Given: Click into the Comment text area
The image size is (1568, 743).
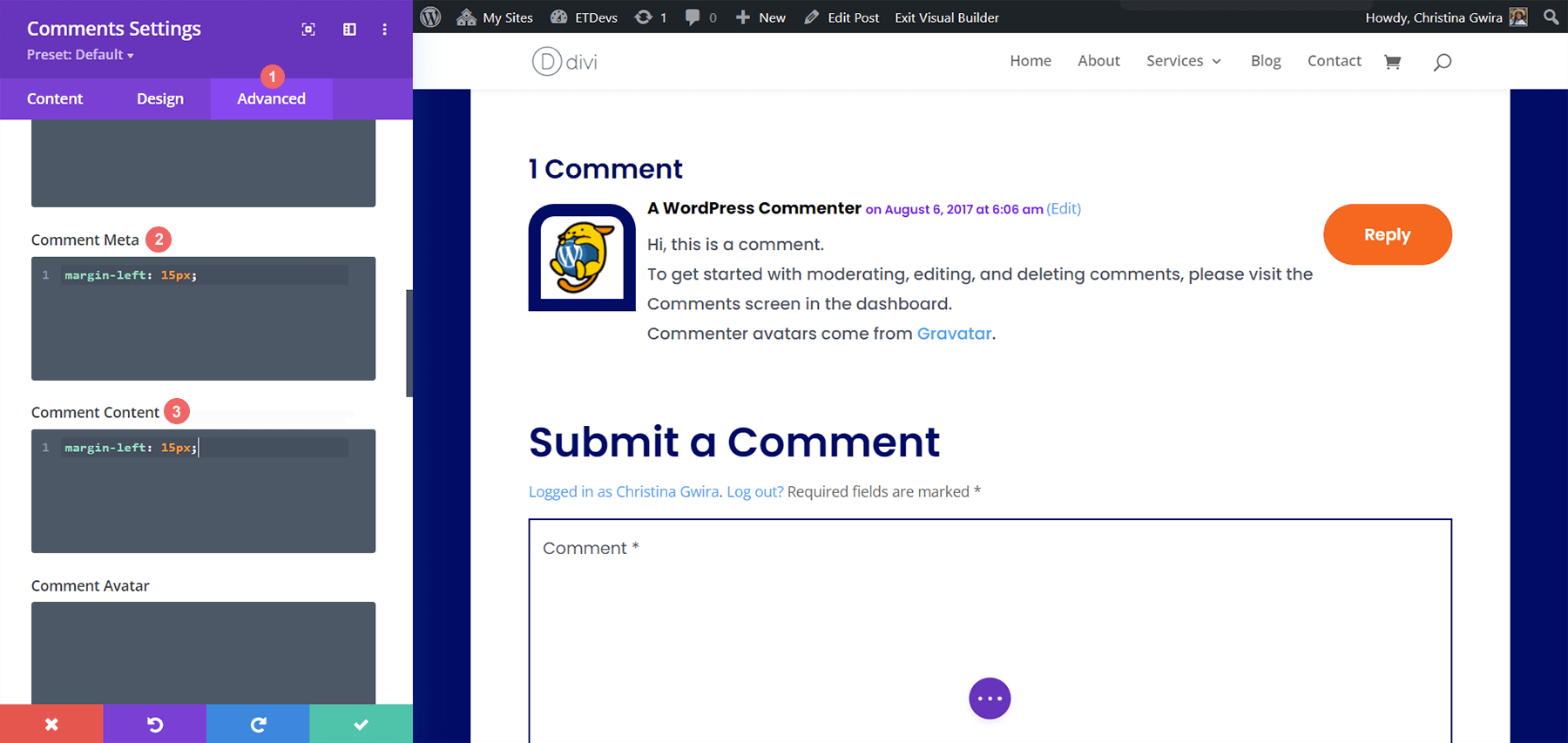Looking at the screenshot, I should [x=990, y=631].
